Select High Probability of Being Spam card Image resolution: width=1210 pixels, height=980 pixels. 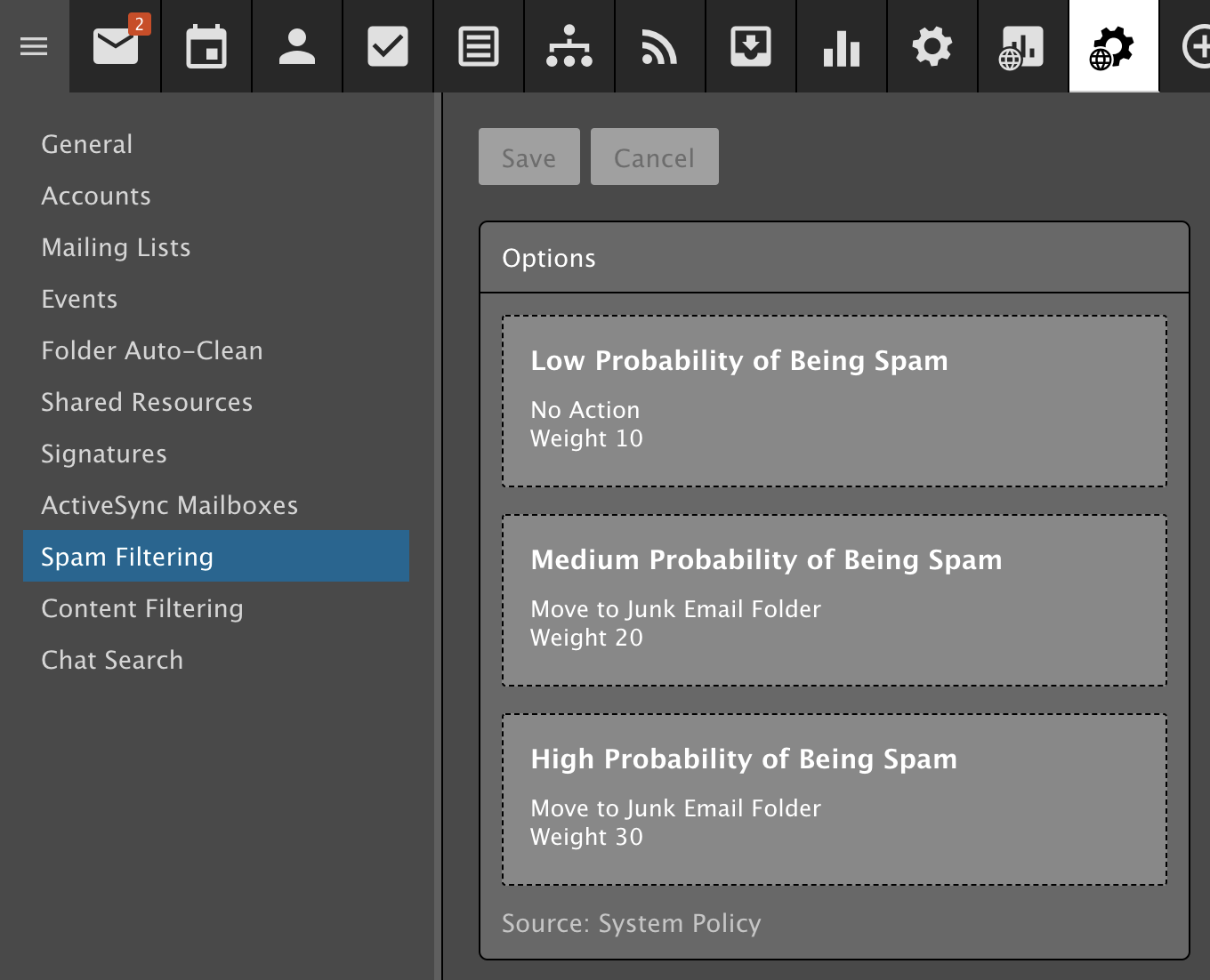[x=834, y=799]
